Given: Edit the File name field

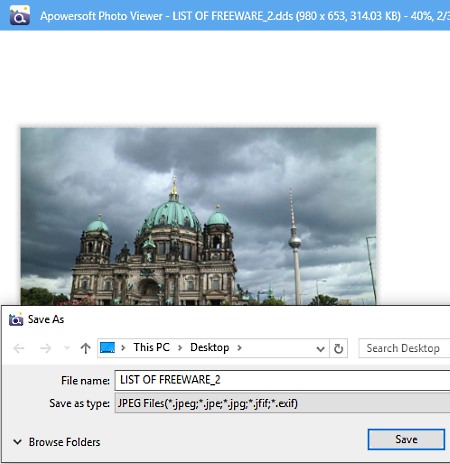Looking at the screenshot, I should coord(282,380).
